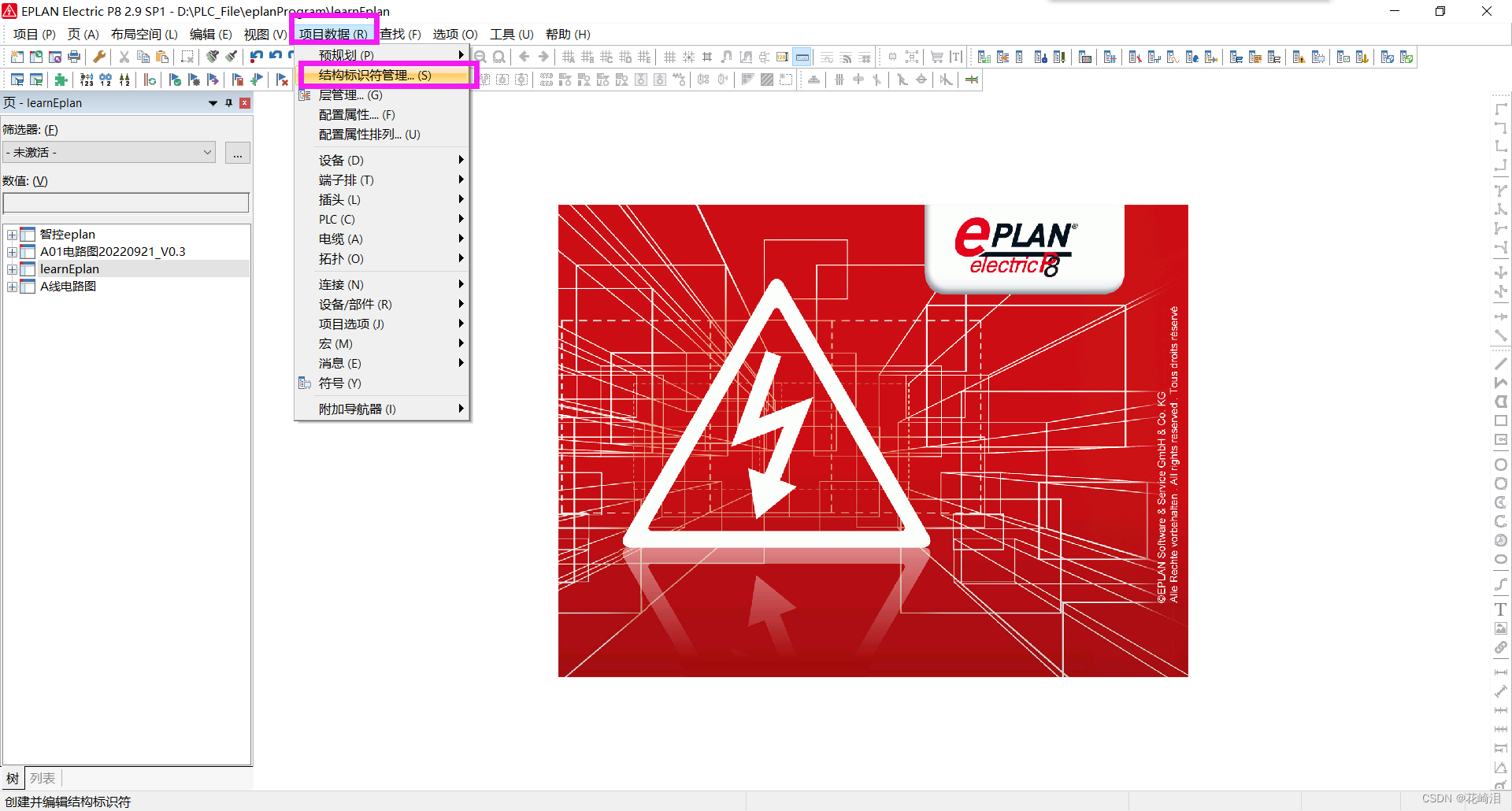This screenshot has width=1512, height=811.
Task: Open the 附加导航器 (I) submenu entry
Action: pos(383,409)
